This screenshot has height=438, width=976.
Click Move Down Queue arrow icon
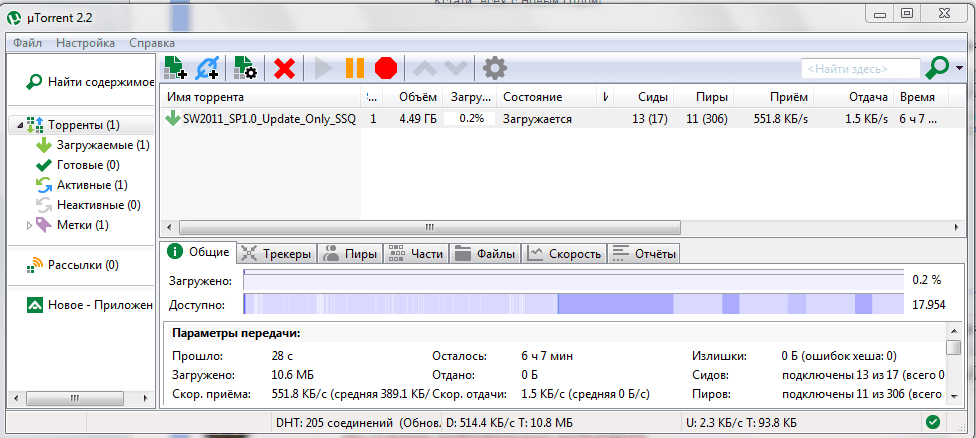[x=456, y=68]
